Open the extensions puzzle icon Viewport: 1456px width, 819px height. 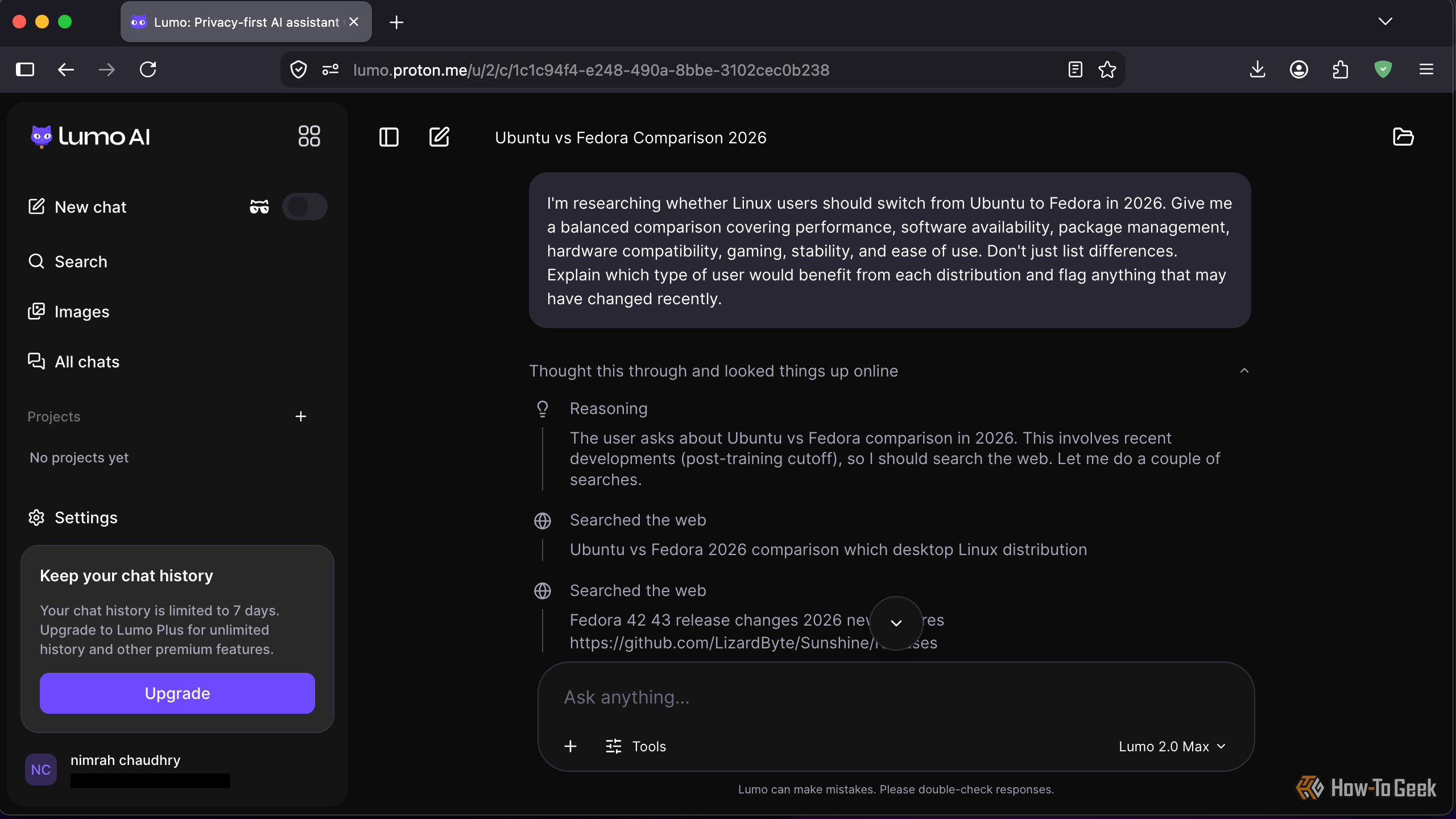point(1341,69)
